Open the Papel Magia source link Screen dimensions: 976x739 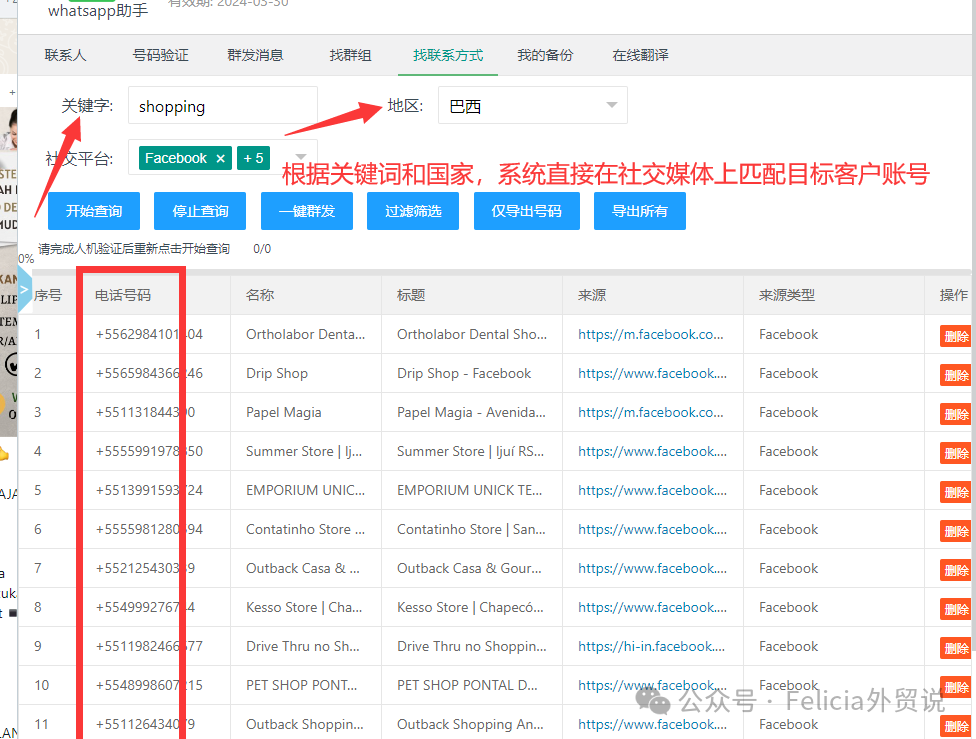coord(650,412)
